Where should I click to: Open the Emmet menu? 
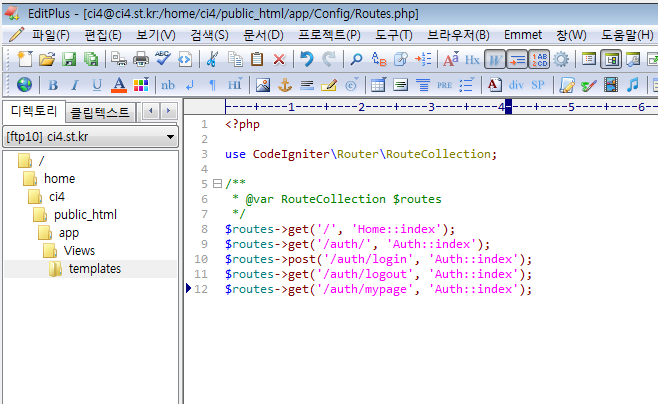click(523, 35)
